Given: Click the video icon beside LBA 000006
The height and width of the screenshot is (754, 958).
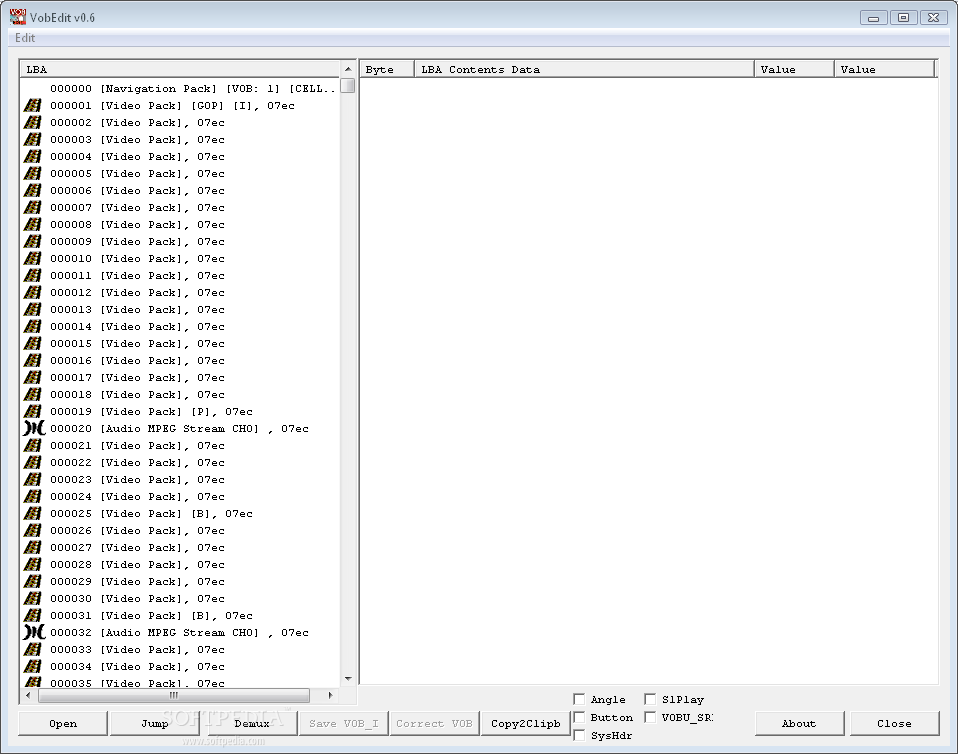Looking at the screenshot, I should point(32,191).
